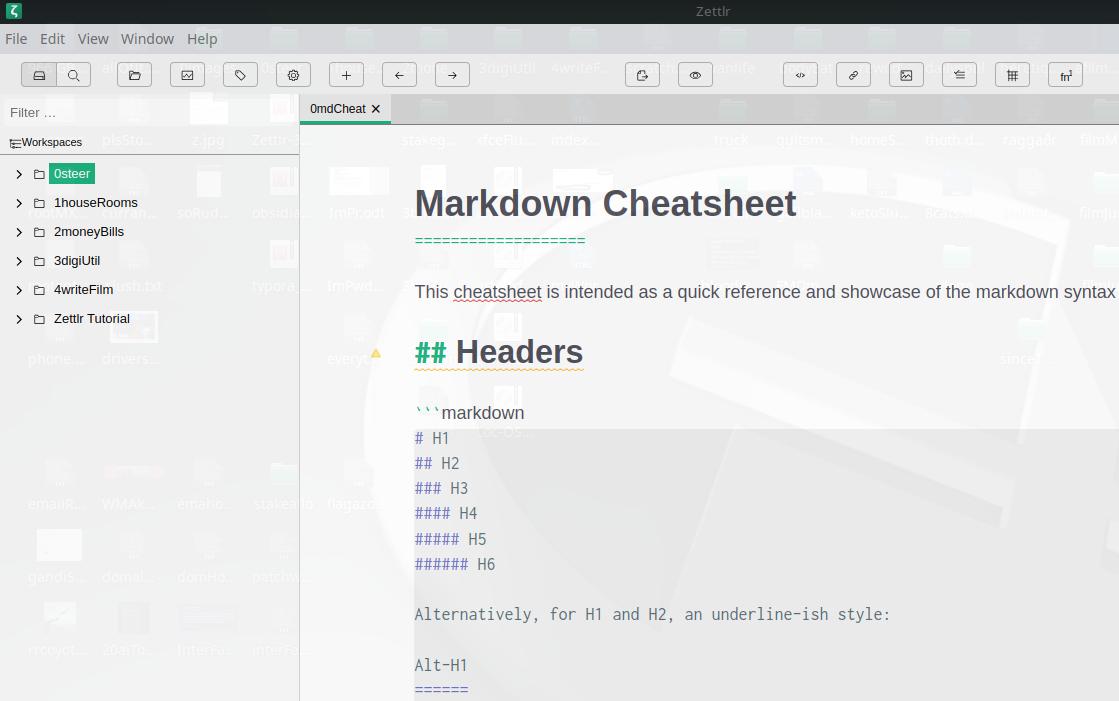Open the Edit menu
The width and height of the screenshot is (1119, 701).
(52, 39)
